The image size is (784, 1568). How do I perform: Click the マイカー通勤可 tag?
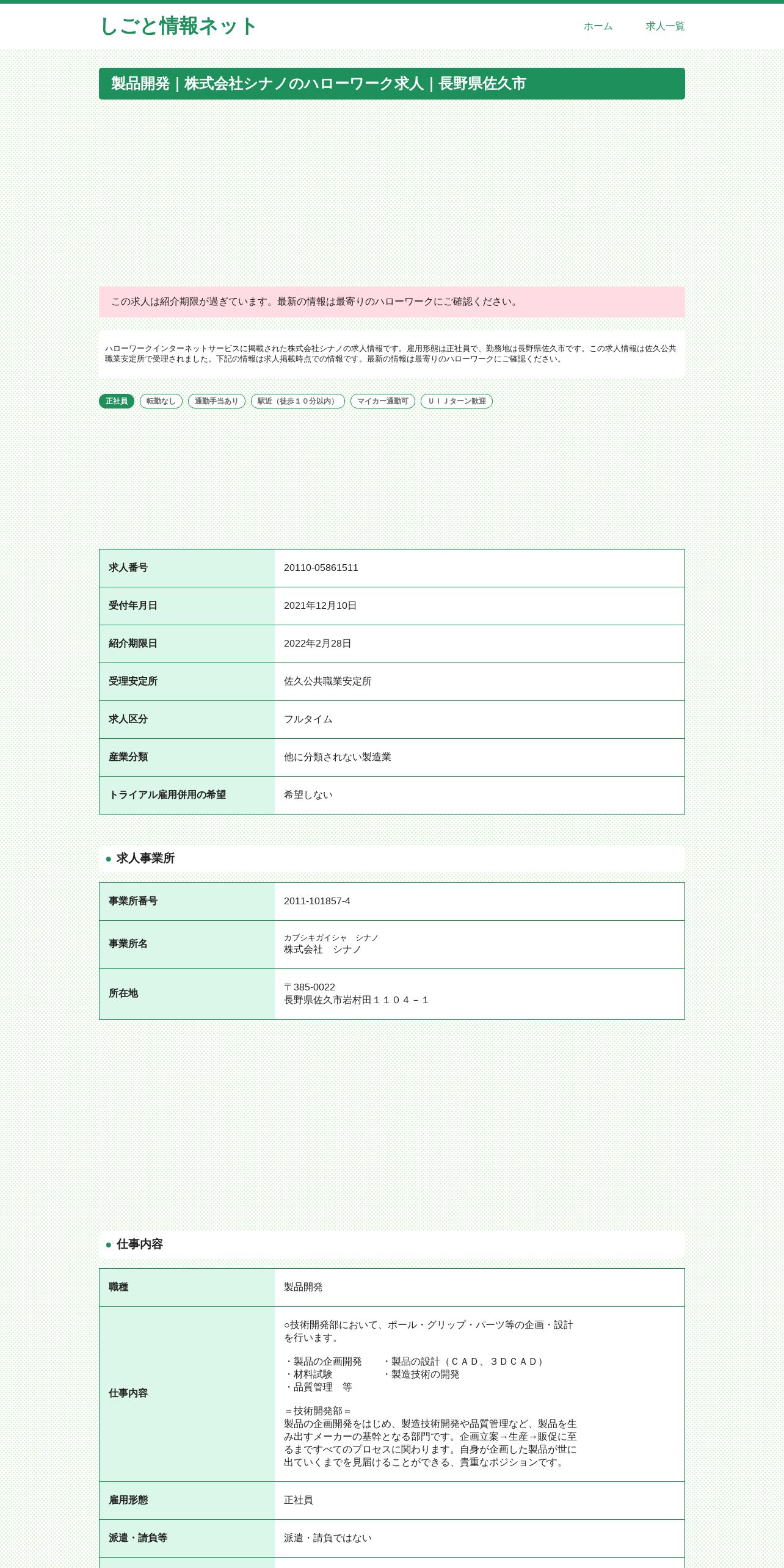(383, 401)
